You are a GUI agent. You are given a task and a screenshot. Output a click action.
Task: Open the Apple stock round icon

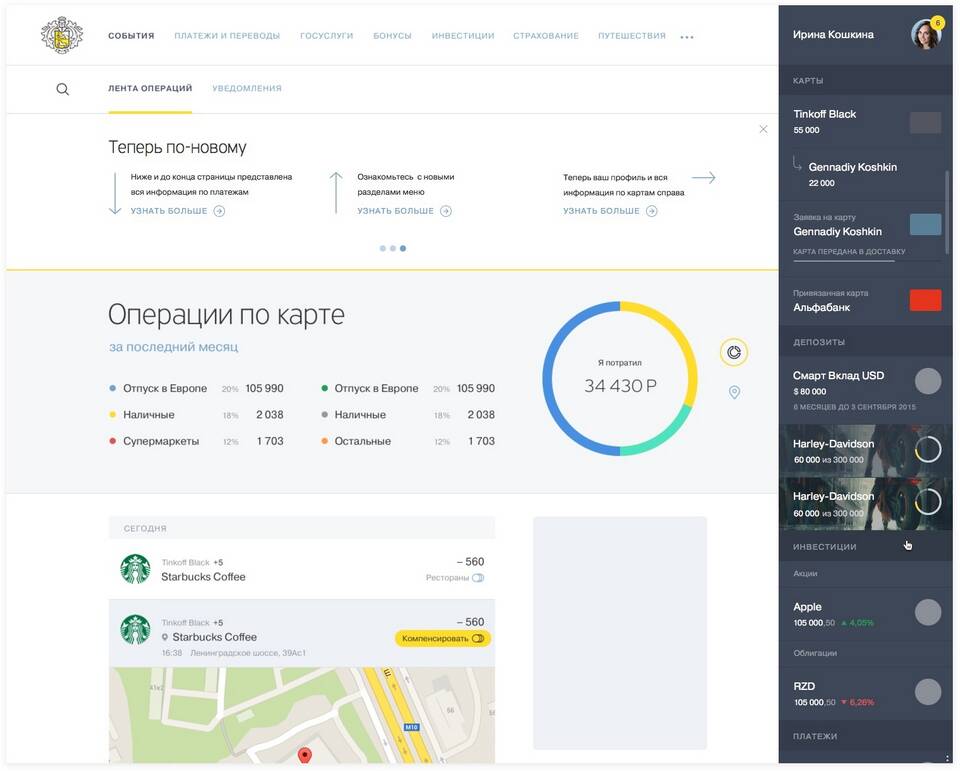tap(928, 612)
